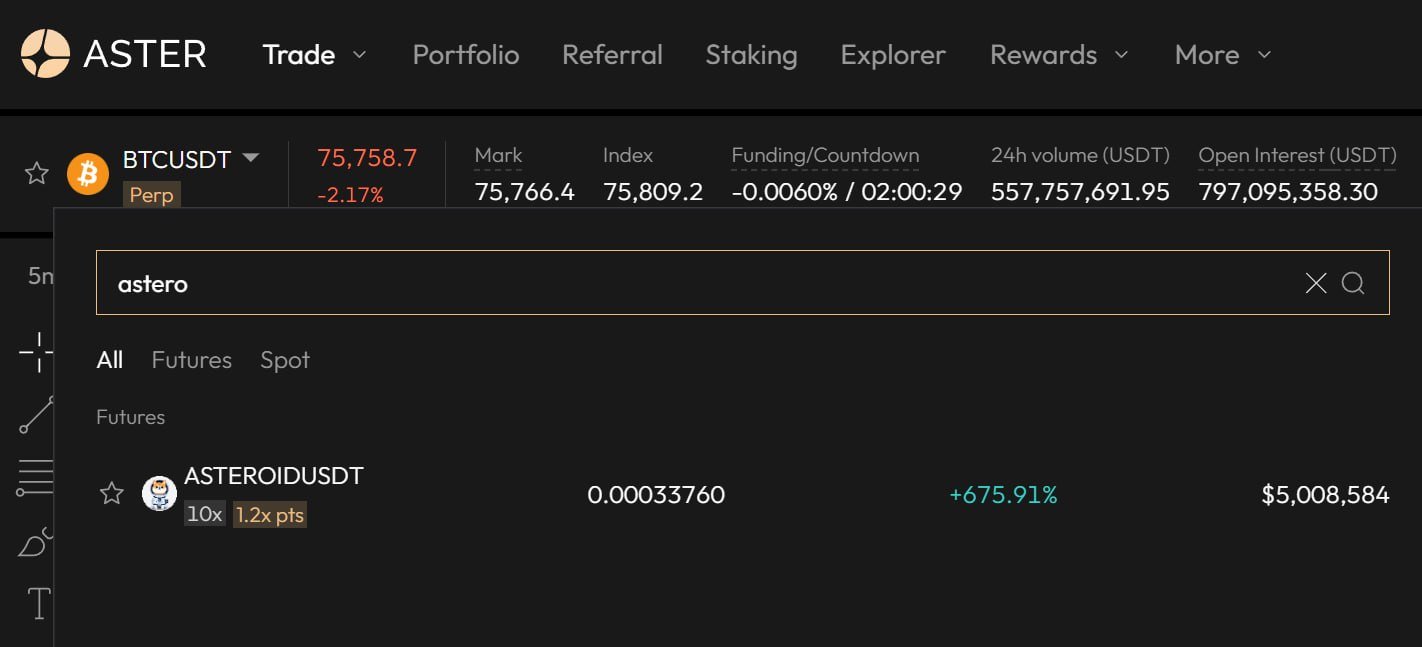Star the ASTEROIDUSDT pair as favorite

[x=112, y=493]
